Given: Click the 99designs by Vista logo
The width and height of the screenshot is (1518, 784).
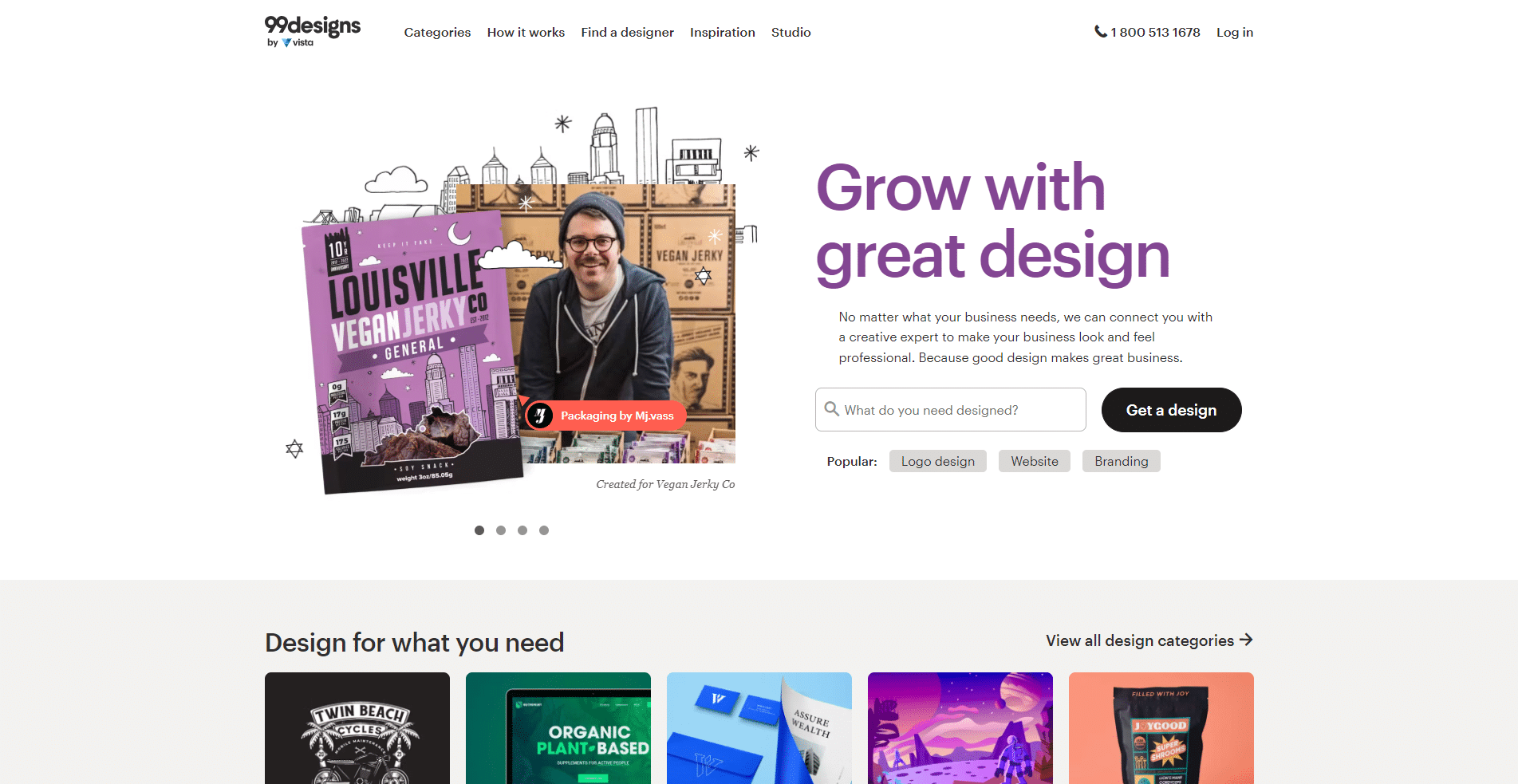Looking at the screenshot, I should coord(313,32).
